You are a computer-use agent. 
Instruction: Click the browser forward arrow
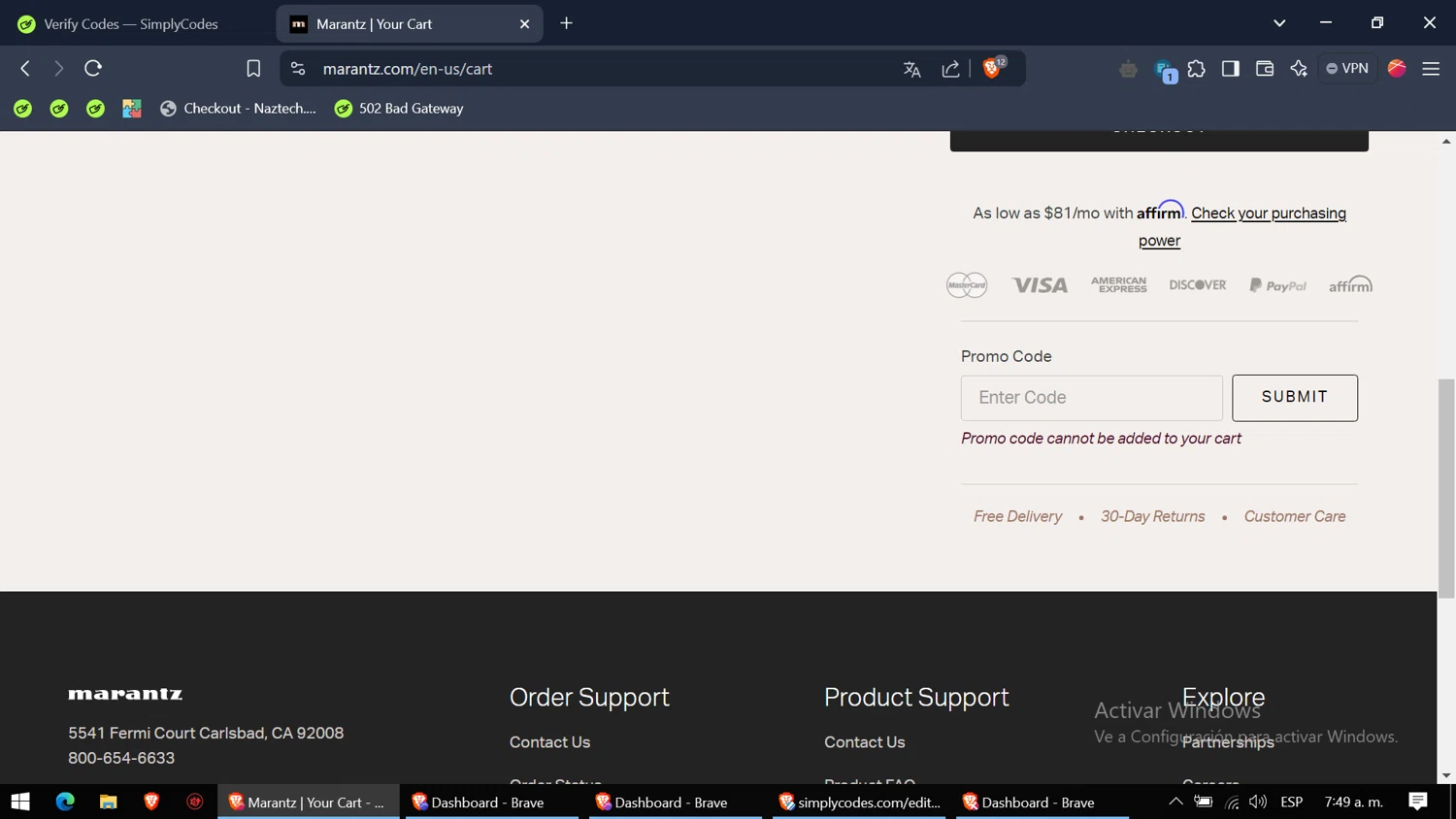click(x=58, y=69)
